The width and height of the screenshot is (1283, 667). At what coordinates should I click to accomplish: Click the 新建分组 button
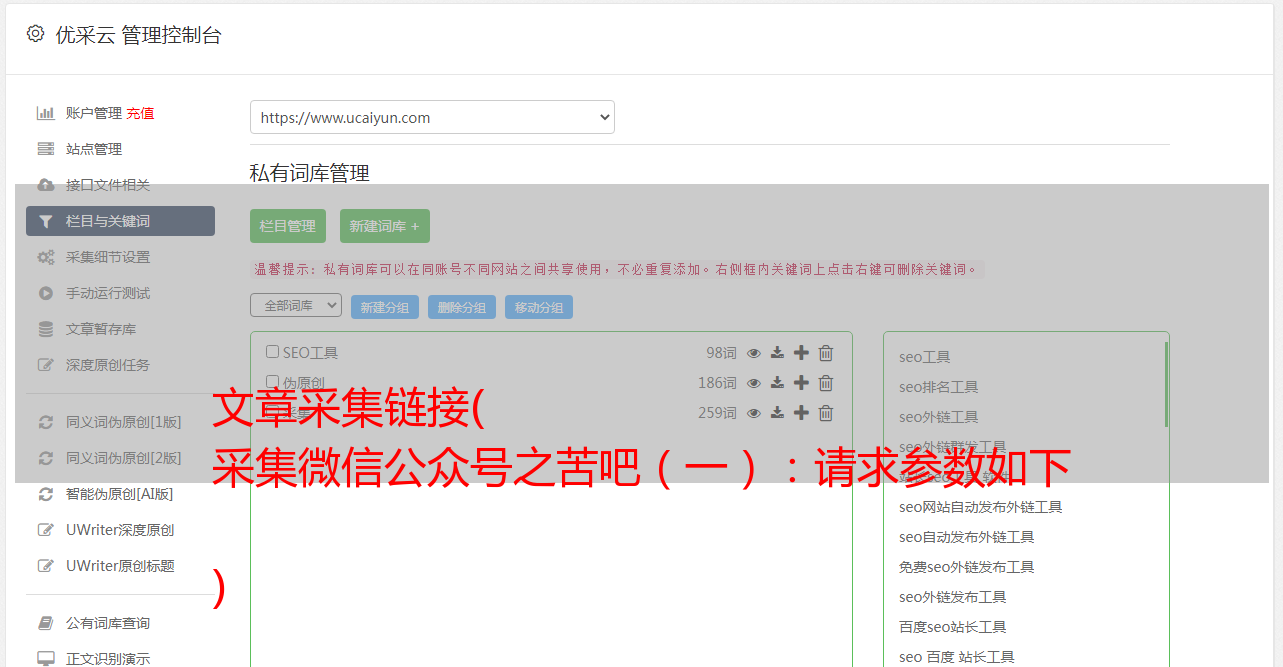385,308
